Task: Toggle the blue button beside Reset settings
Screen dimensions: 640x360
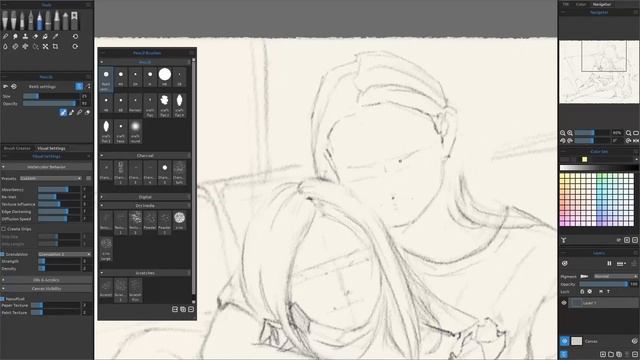Action: point(79,87)
